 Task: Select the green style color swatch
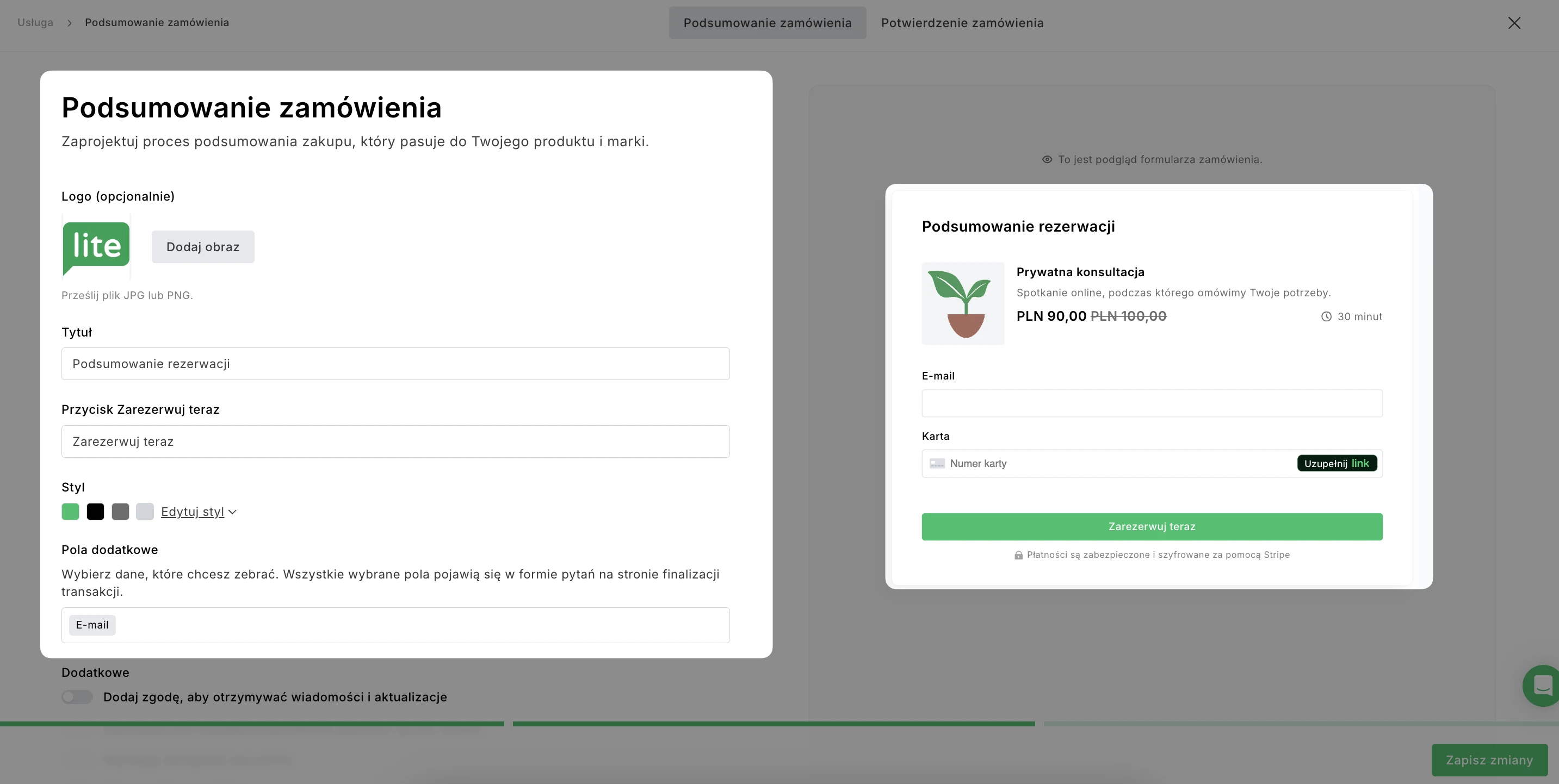pyautogui.click(x=70, y=512)
